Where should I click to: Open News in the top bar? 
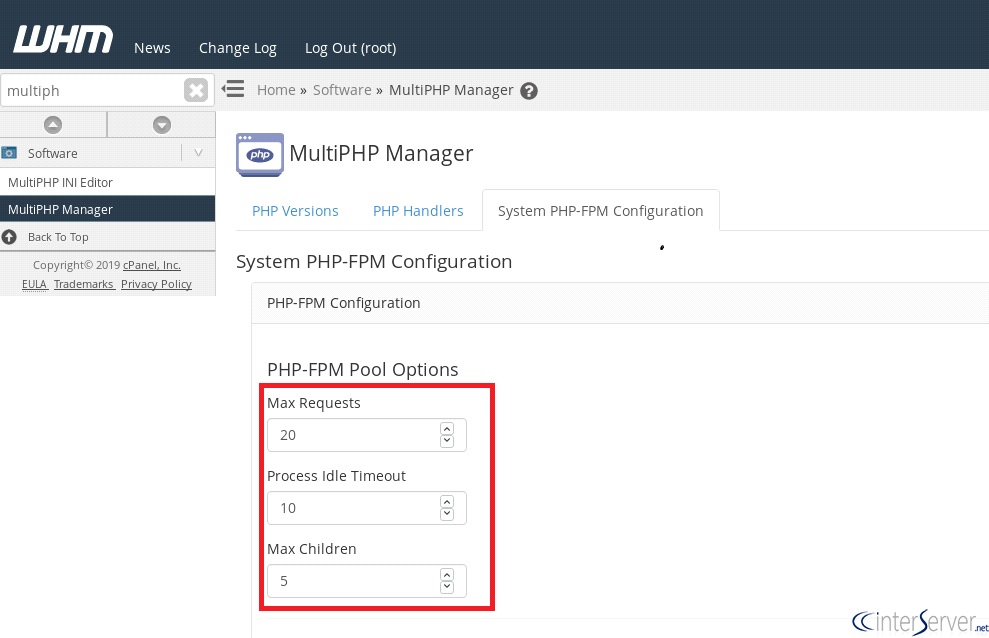click(152, 48)
